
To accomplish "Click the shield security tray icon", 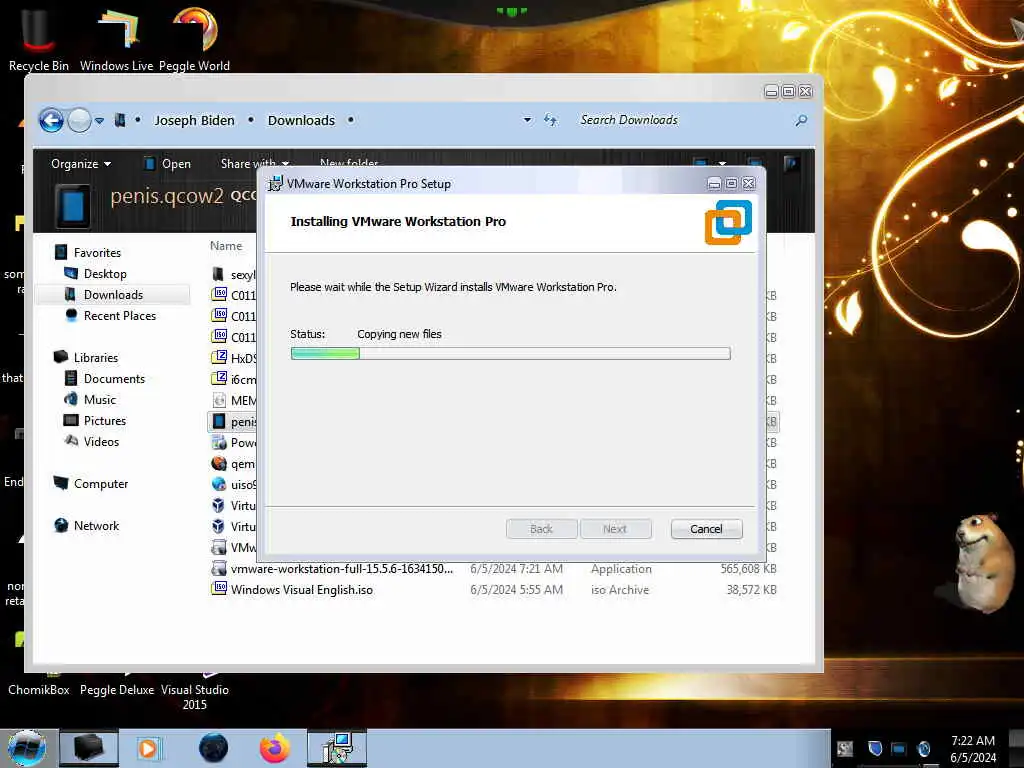I will coord(875,748).
